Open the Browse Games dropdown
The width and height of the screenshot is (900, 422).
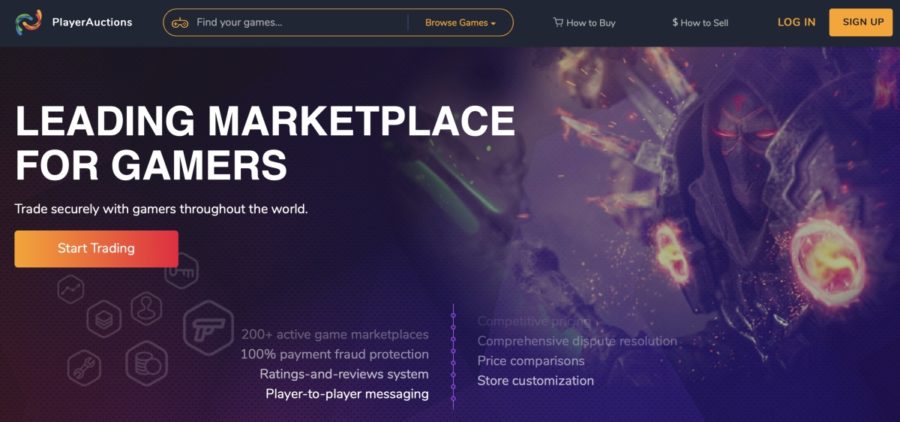tap(460, 22)
